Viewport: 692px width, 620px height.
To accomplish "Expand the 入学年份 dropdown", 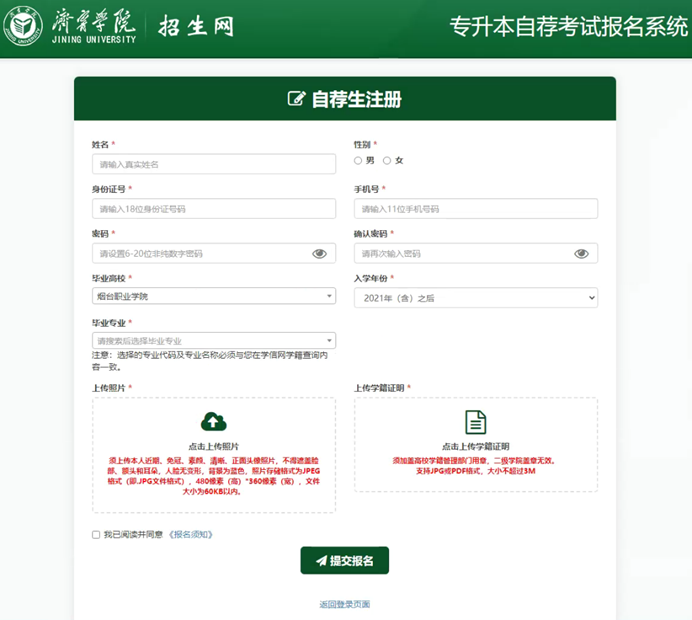I will pyautogui.click(x=475, y=297).
